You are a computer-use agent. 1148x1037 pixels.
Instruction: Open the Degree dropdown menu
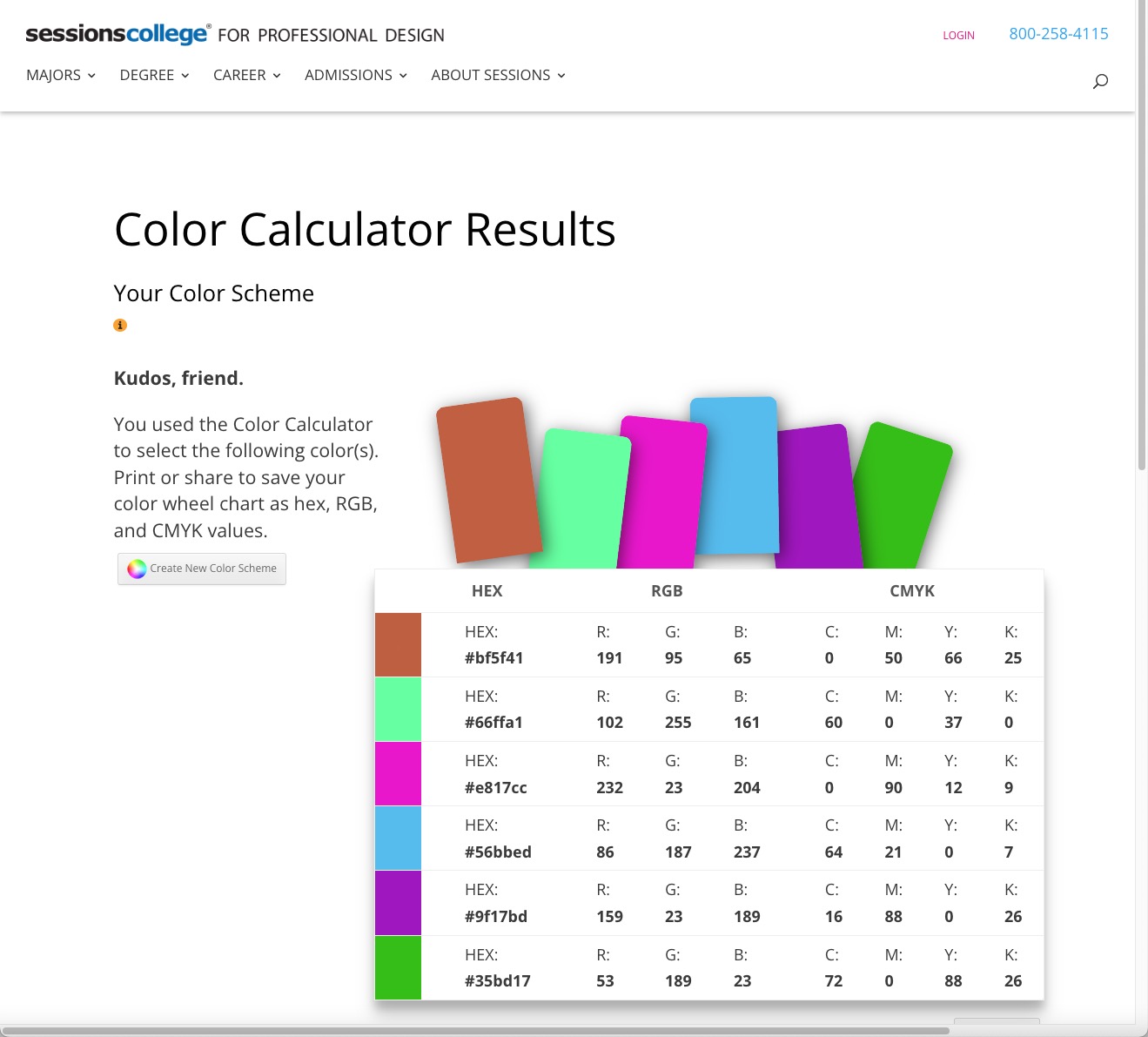click(x=154, y=76)
